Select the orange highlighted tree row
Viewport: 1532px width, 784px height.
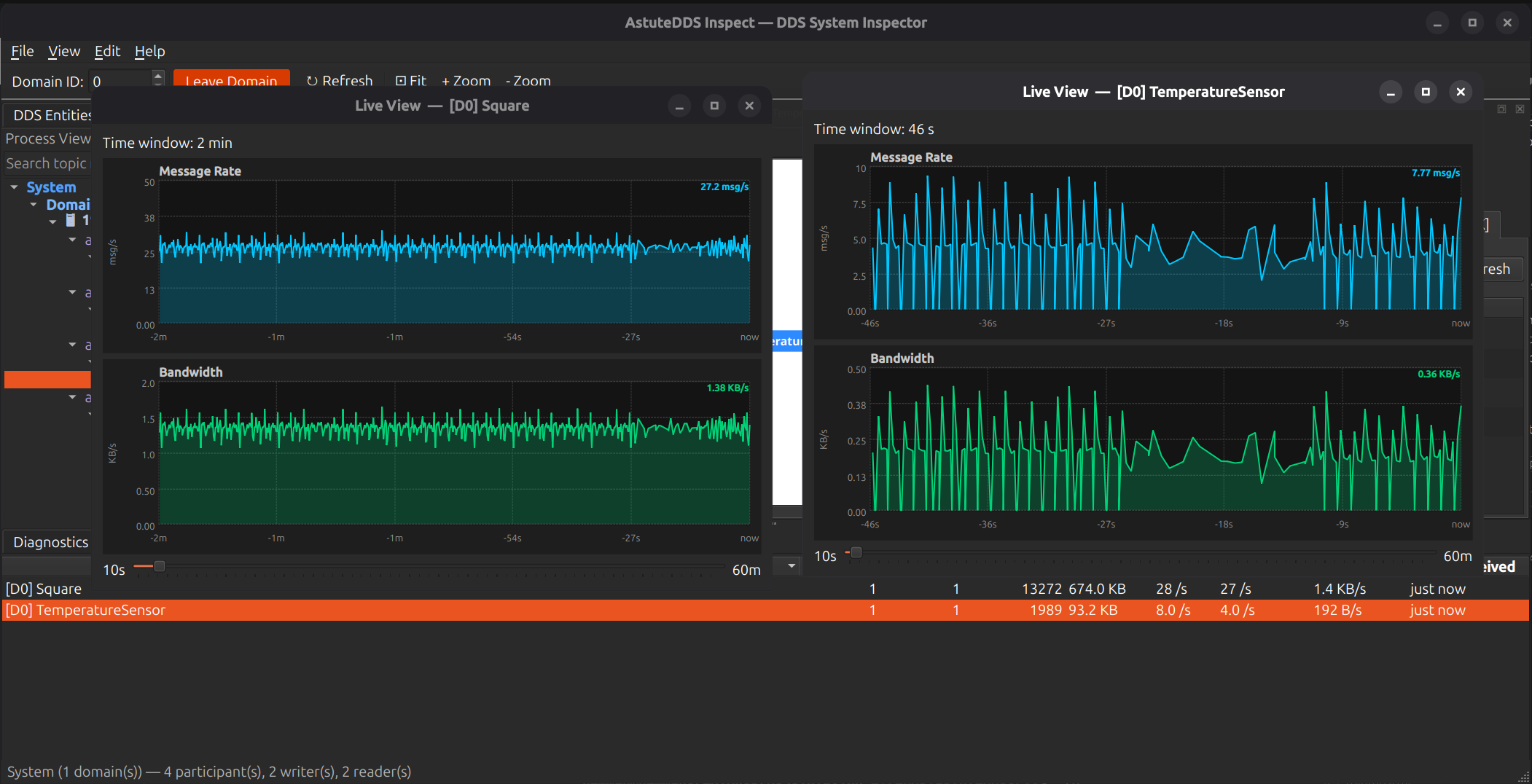[47, 380]
